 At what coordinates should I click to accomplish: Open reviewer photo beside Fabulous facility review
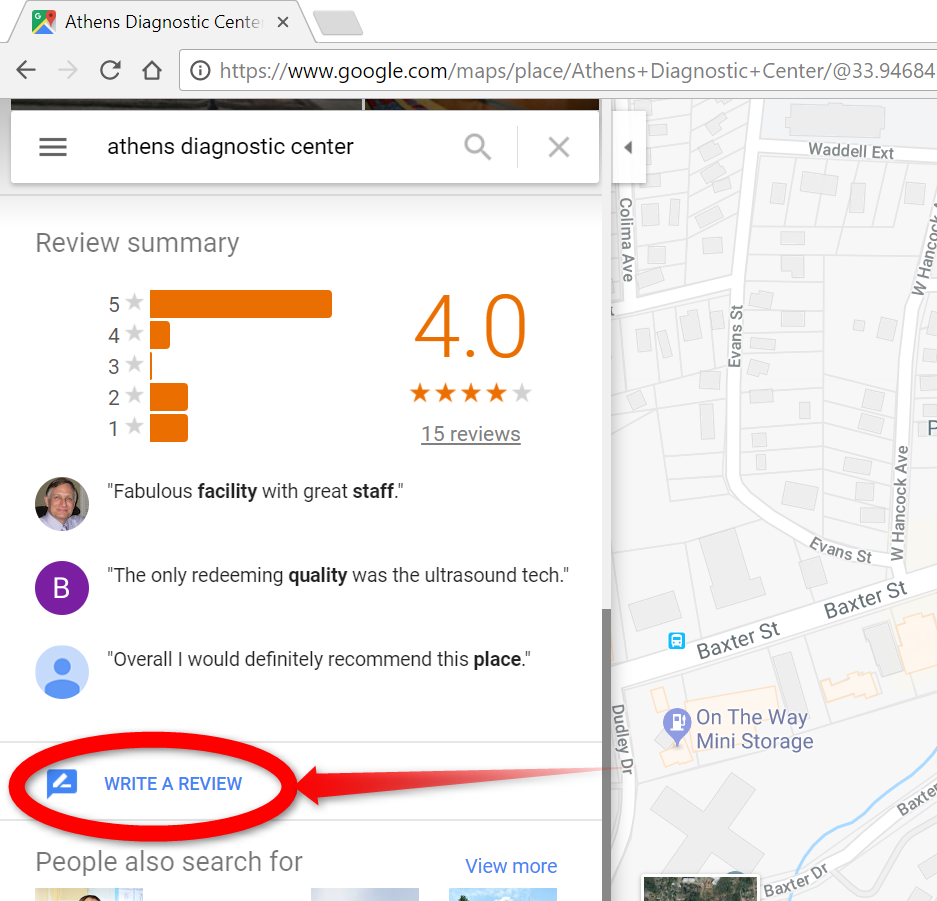(x=62, y=504)
